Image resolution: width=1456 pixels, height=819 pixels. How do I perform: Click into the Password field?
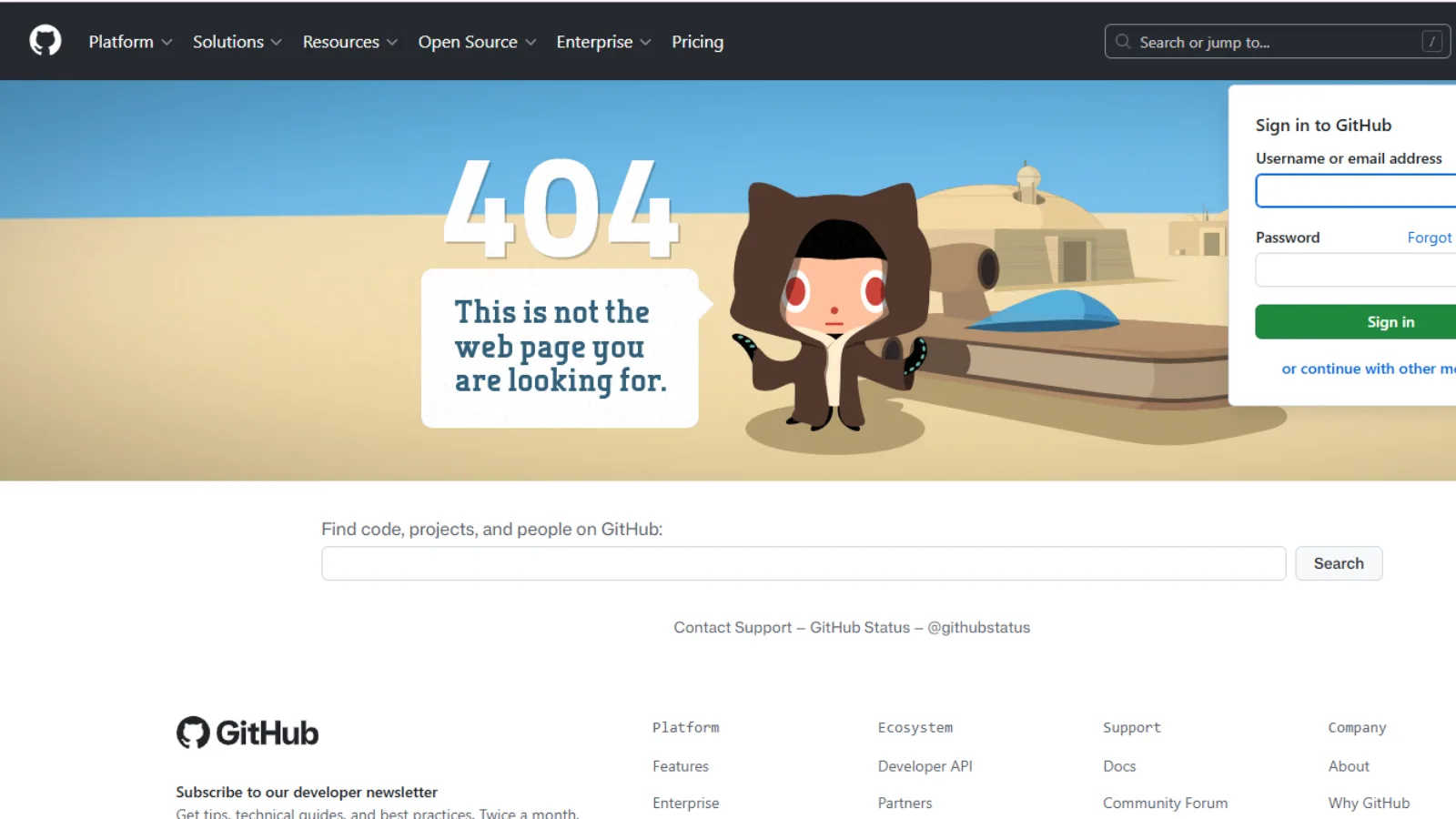[x=1356, y=270]
